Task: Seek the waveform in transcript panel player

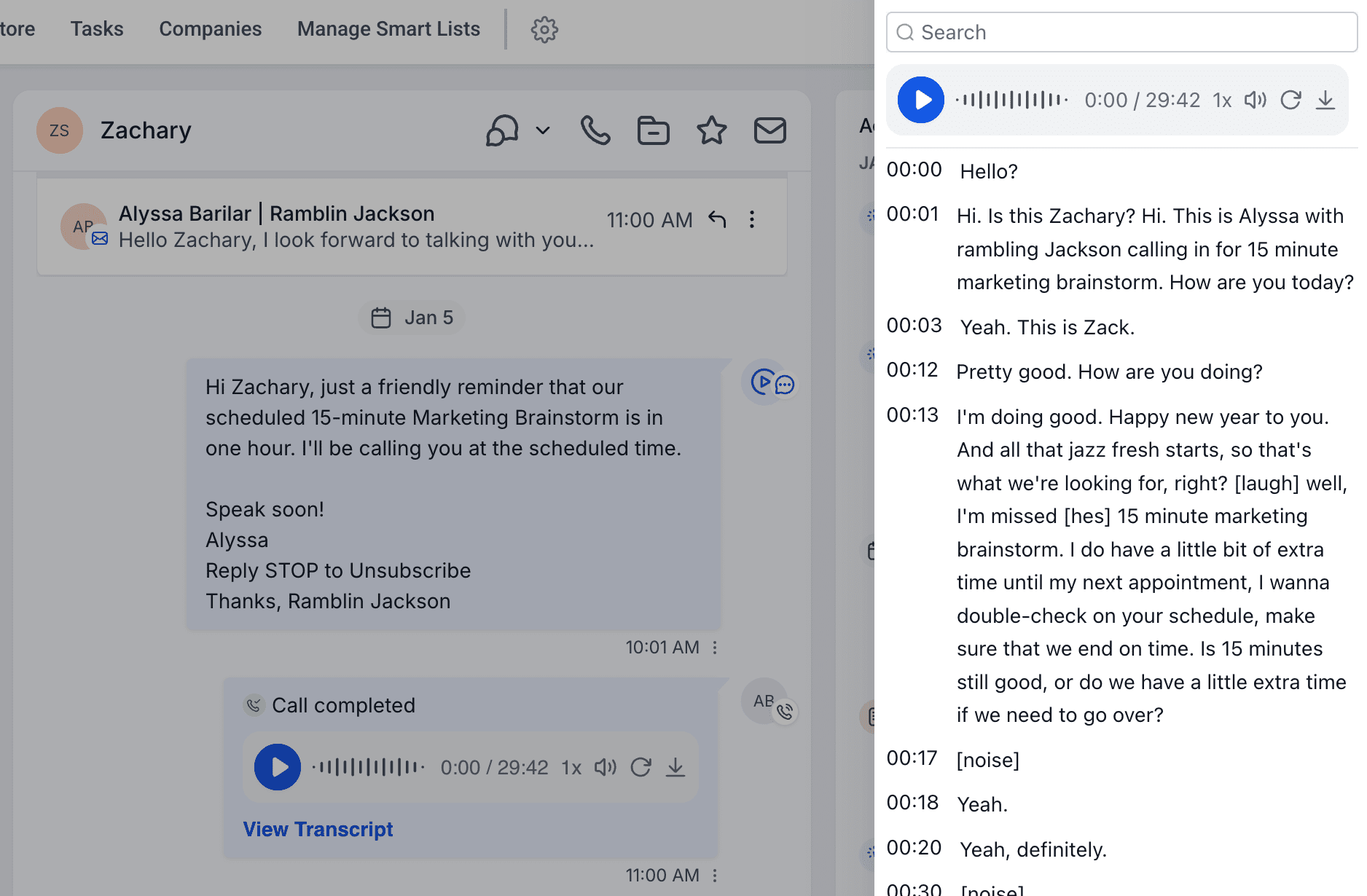Action: (x=1012, y=100)
